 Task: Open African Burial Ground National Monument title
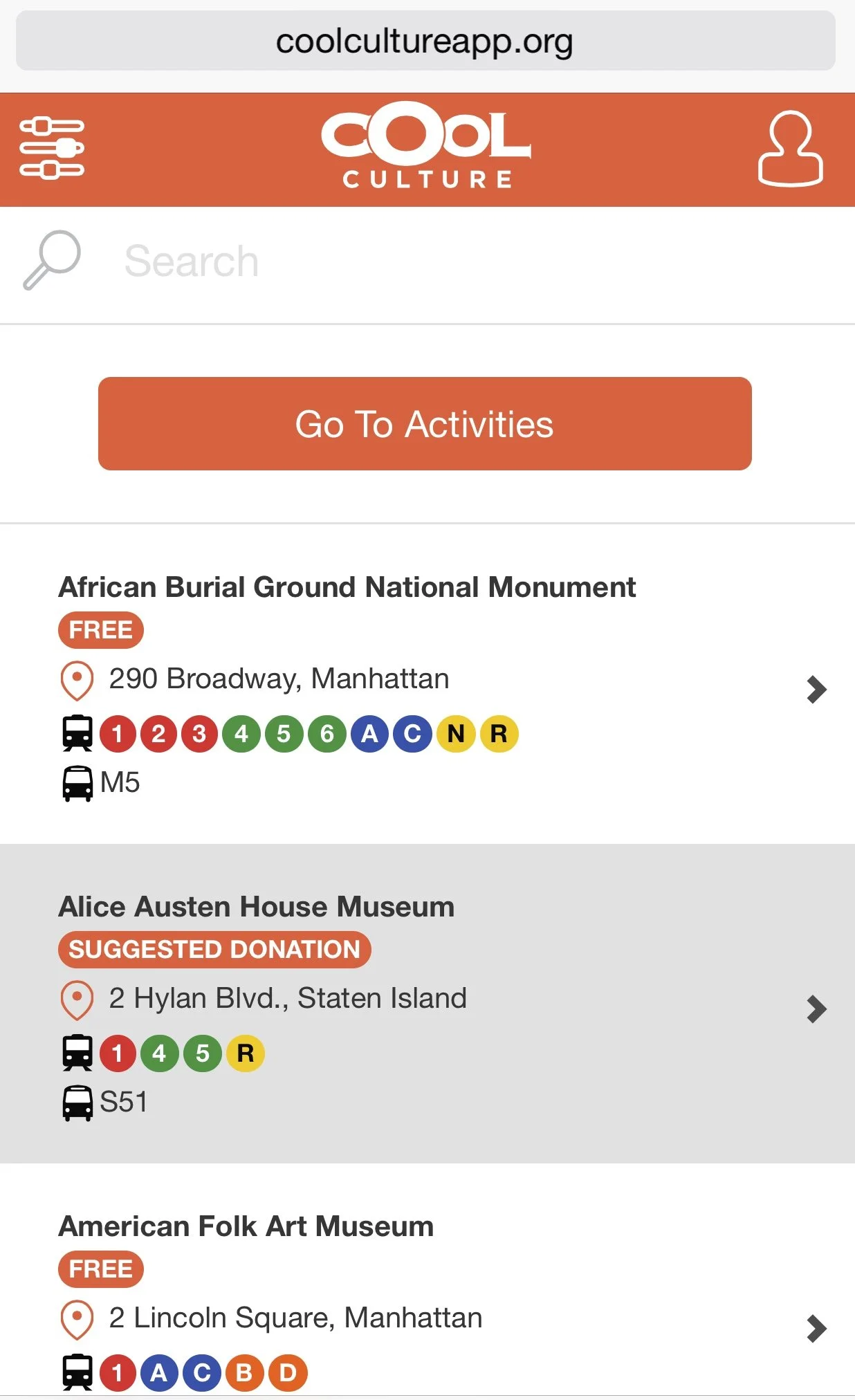(347, 587)
